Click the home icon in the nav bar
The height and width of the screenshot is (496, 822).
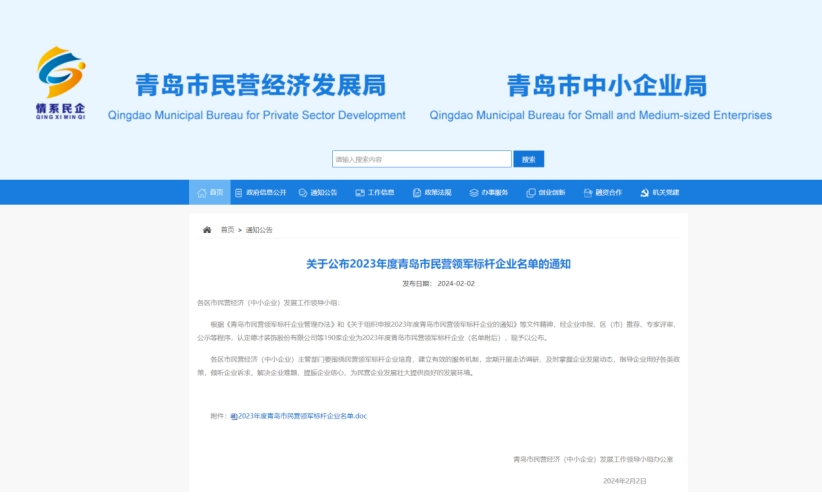tap(202, 193)
